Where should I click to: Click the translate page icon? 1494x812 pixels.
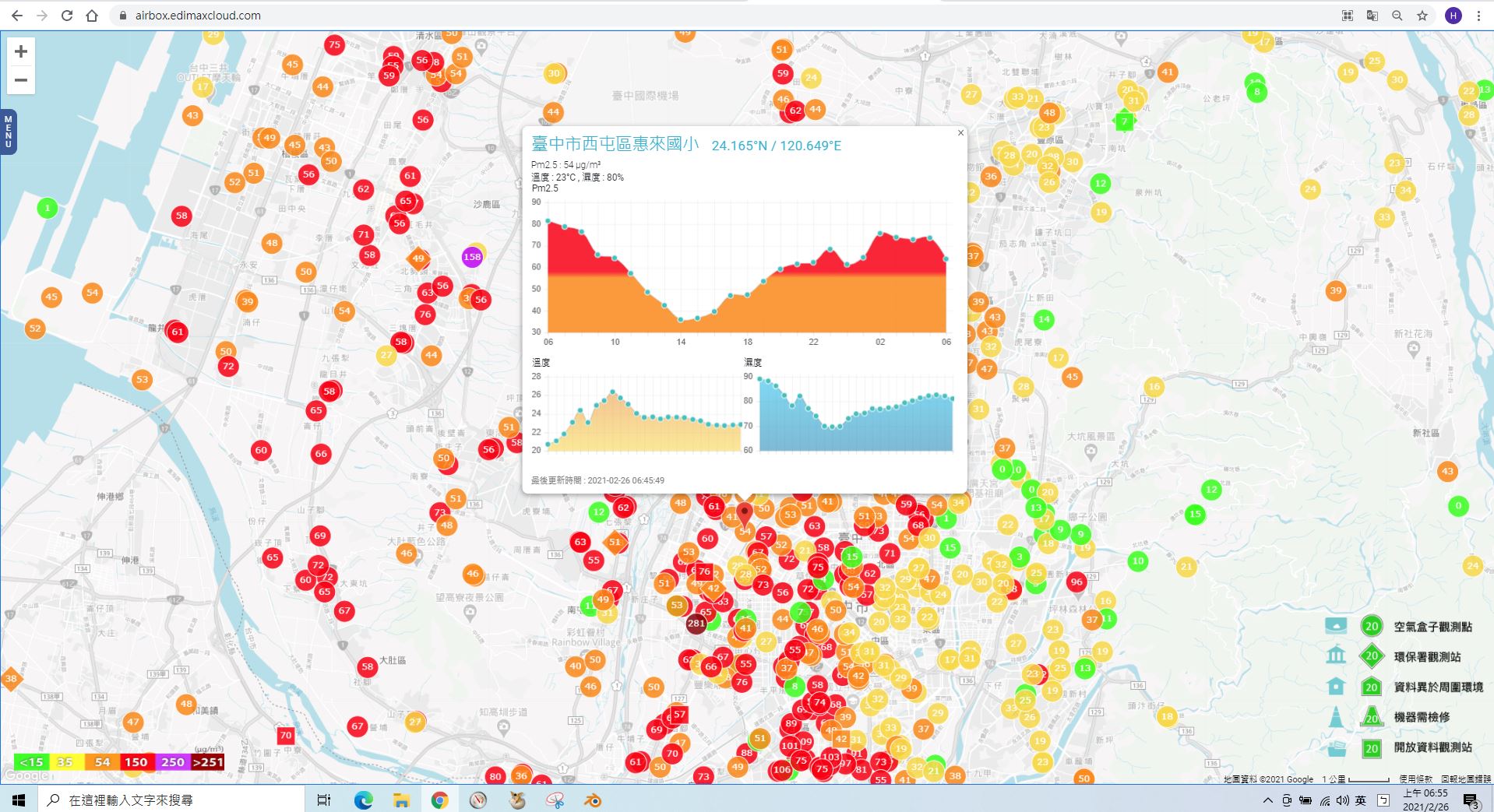(1372, 16)
